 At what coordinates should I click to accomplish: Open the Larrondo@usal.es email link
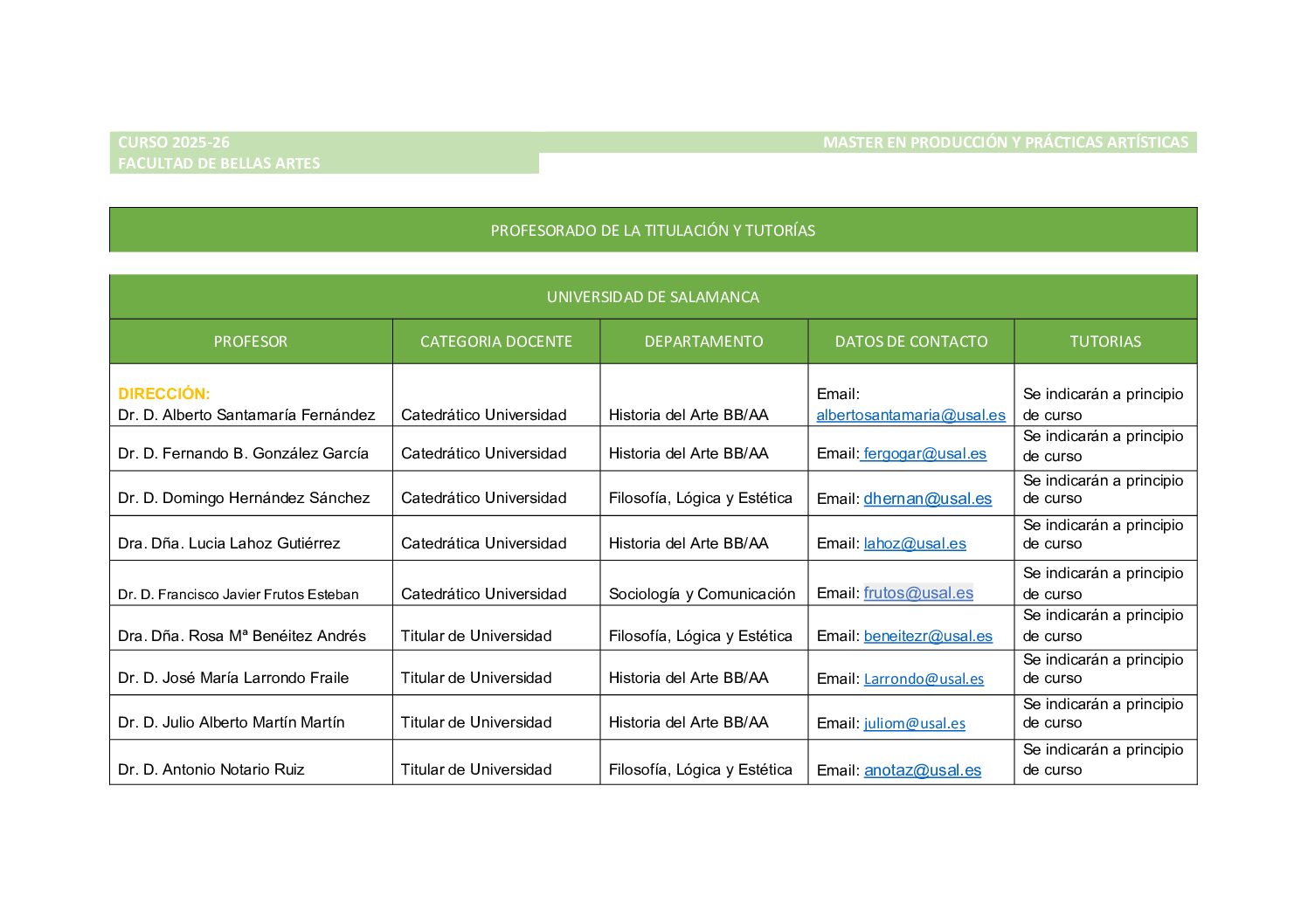click(924, 679)
